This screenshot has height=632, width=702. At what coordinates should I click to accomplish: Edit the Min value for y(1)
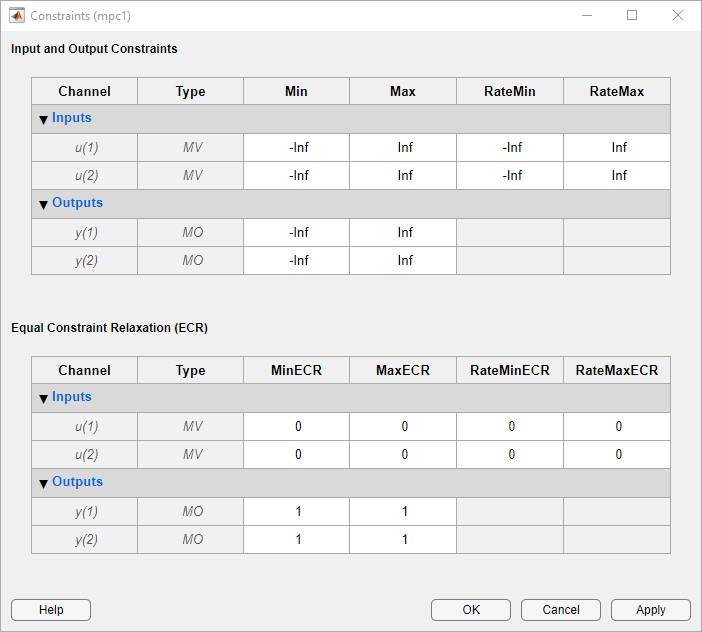(x=296, y=232)
